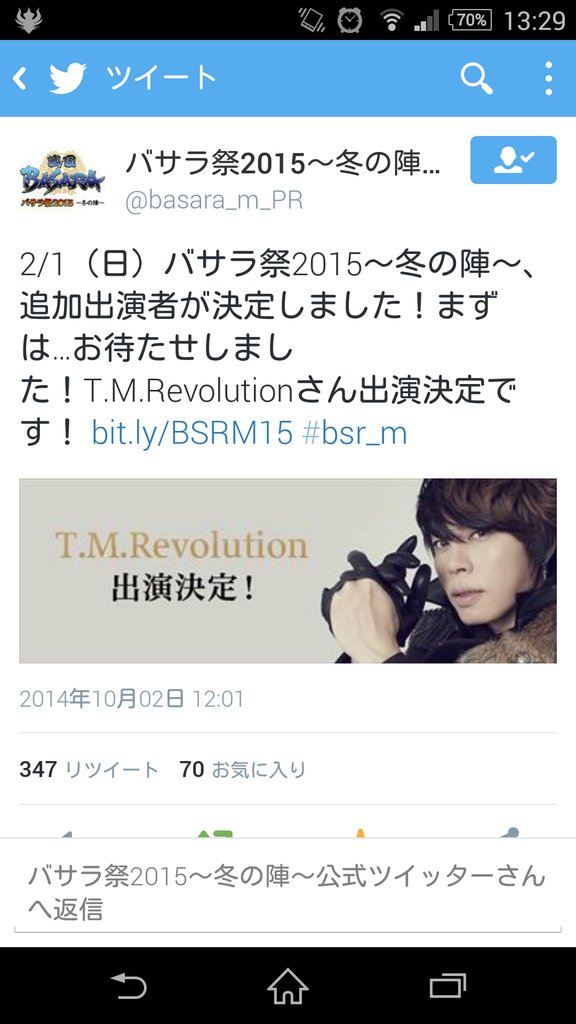Tap the Twitter bird logo
Image resolution: width=576 pixels, height=1024 pixels.
(x=68, y=78)
